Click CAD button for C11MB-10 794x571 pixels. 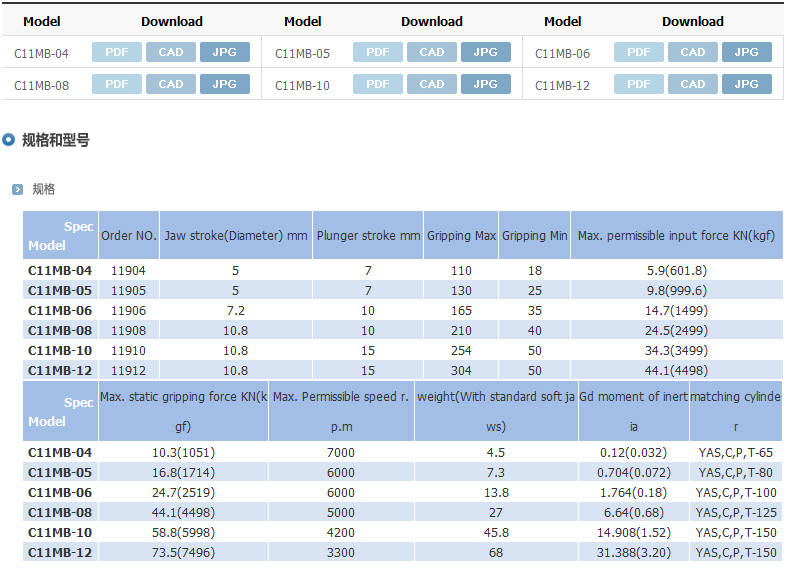[432, 84]
